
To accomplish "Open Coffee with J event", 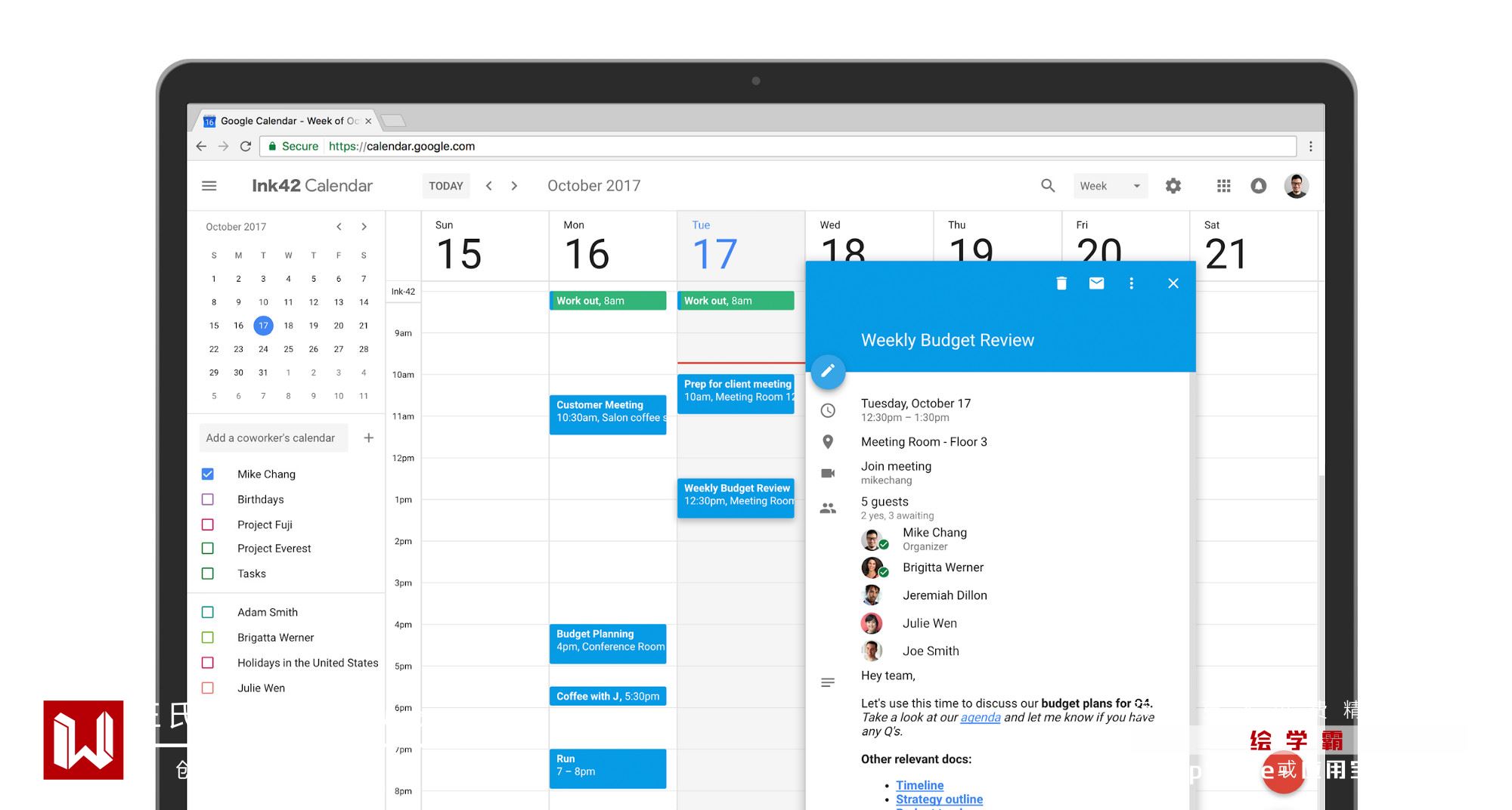I will click(x=608, y=696).
